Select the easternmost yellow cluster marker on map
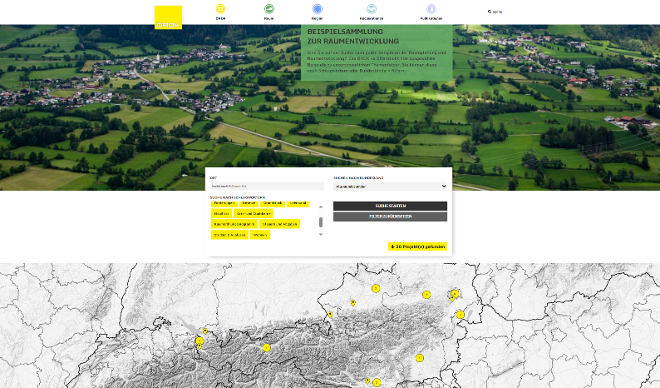660x388 pixels. (460, 314)
